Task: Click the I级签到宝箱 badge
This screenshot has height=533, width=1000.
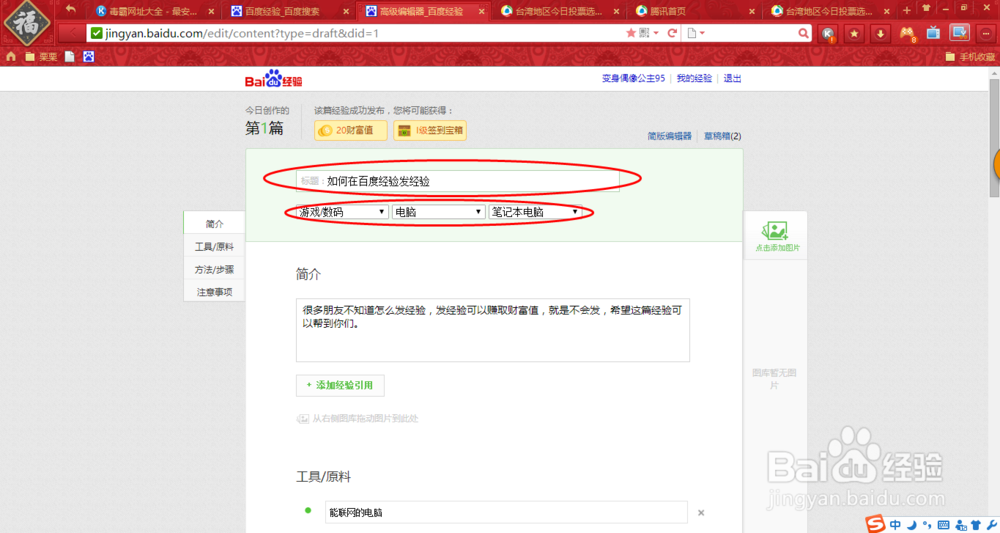Action: pos(430,130)
